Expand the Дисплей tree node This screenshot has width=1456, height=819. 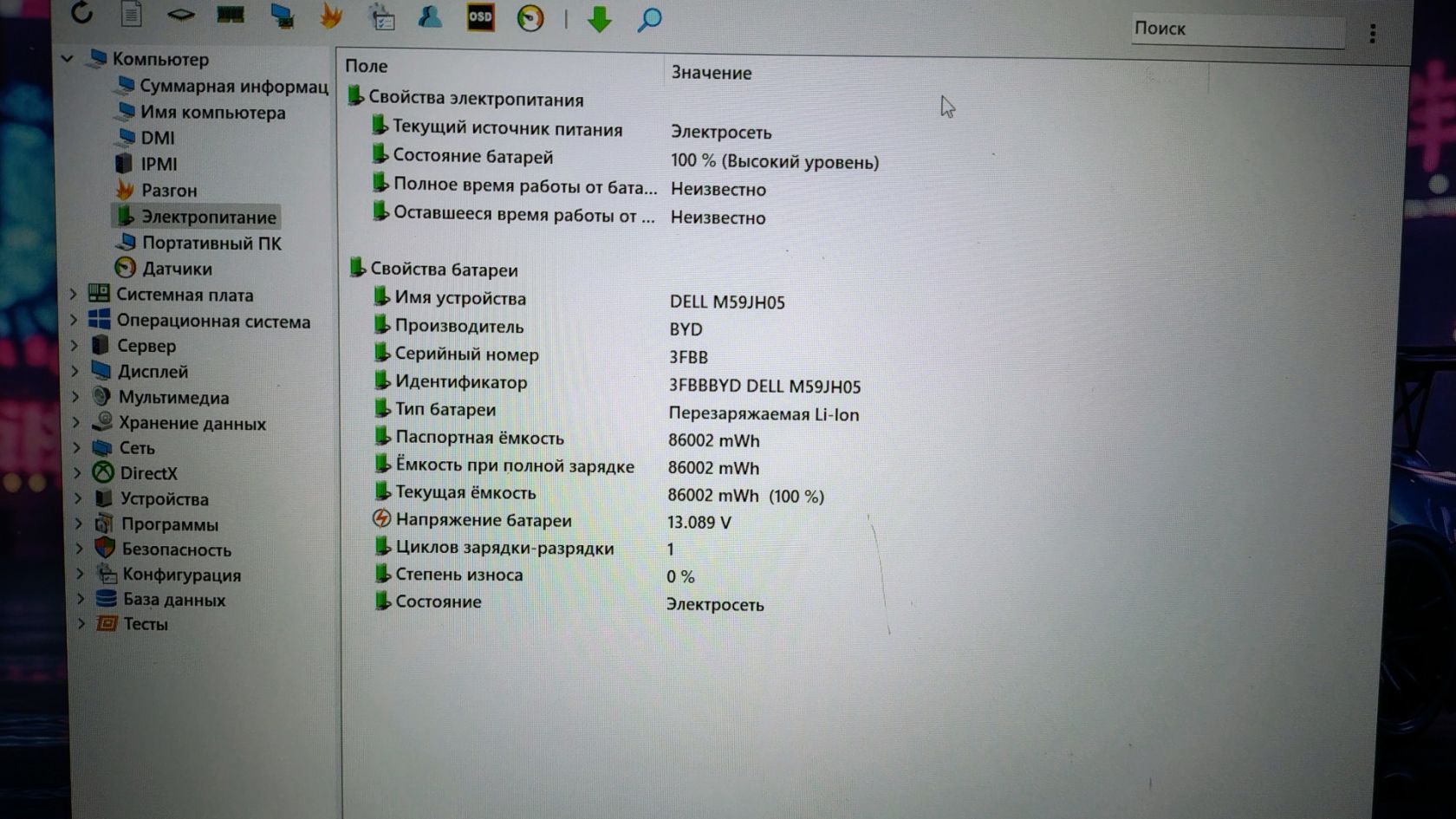(x=75, y=371)
